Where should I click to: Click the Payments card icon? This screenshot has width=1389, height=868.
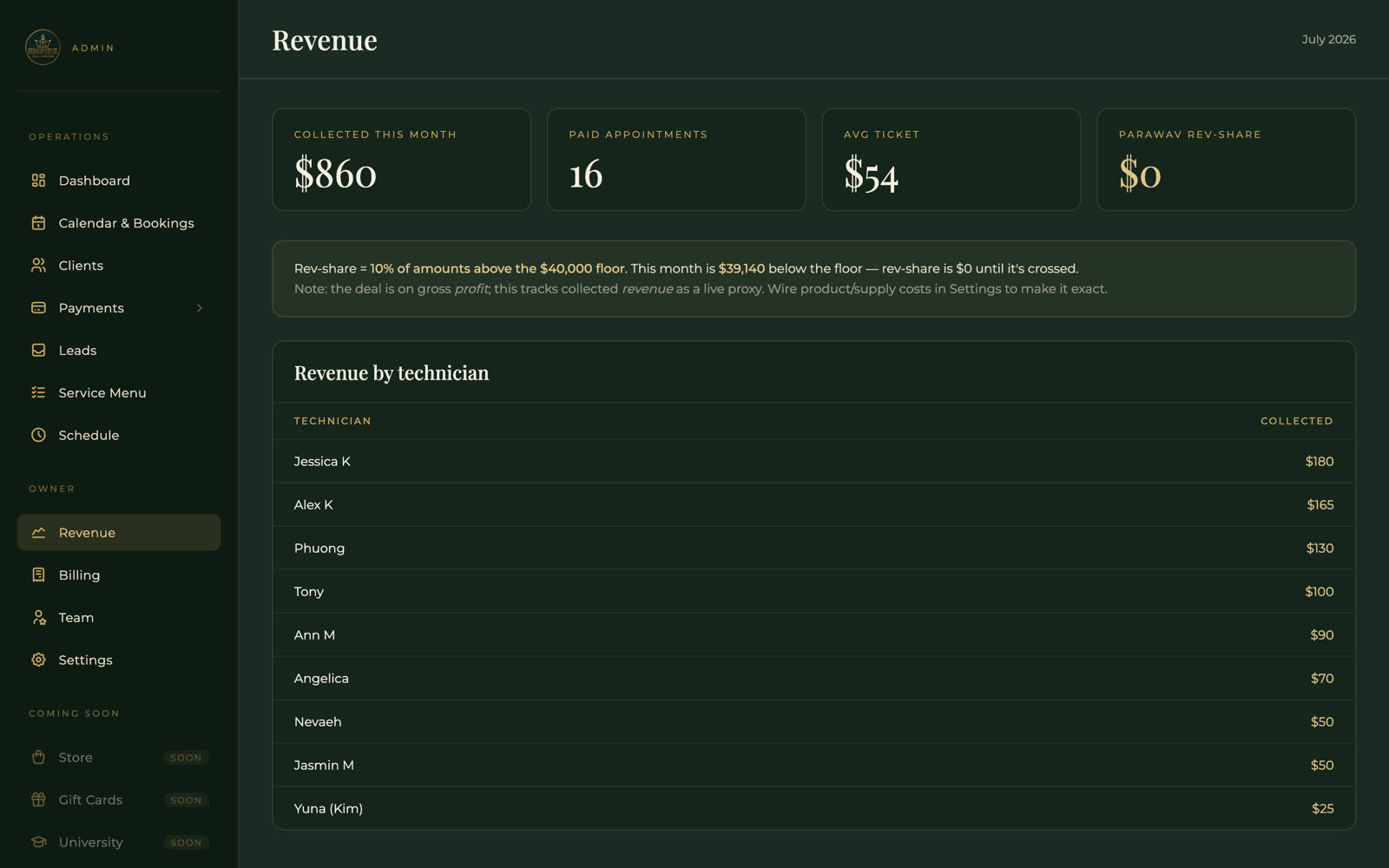[x=38, y=308]
